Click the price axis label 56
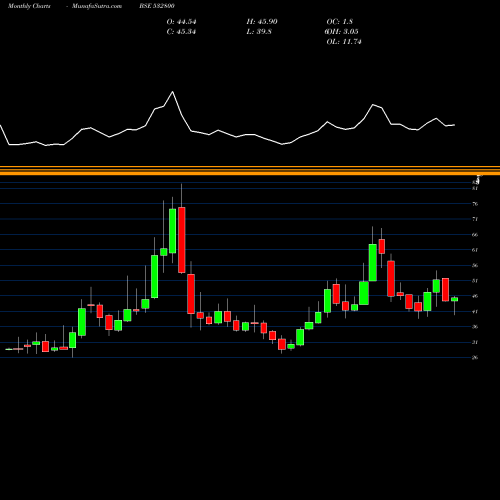 tap(475, 265)
